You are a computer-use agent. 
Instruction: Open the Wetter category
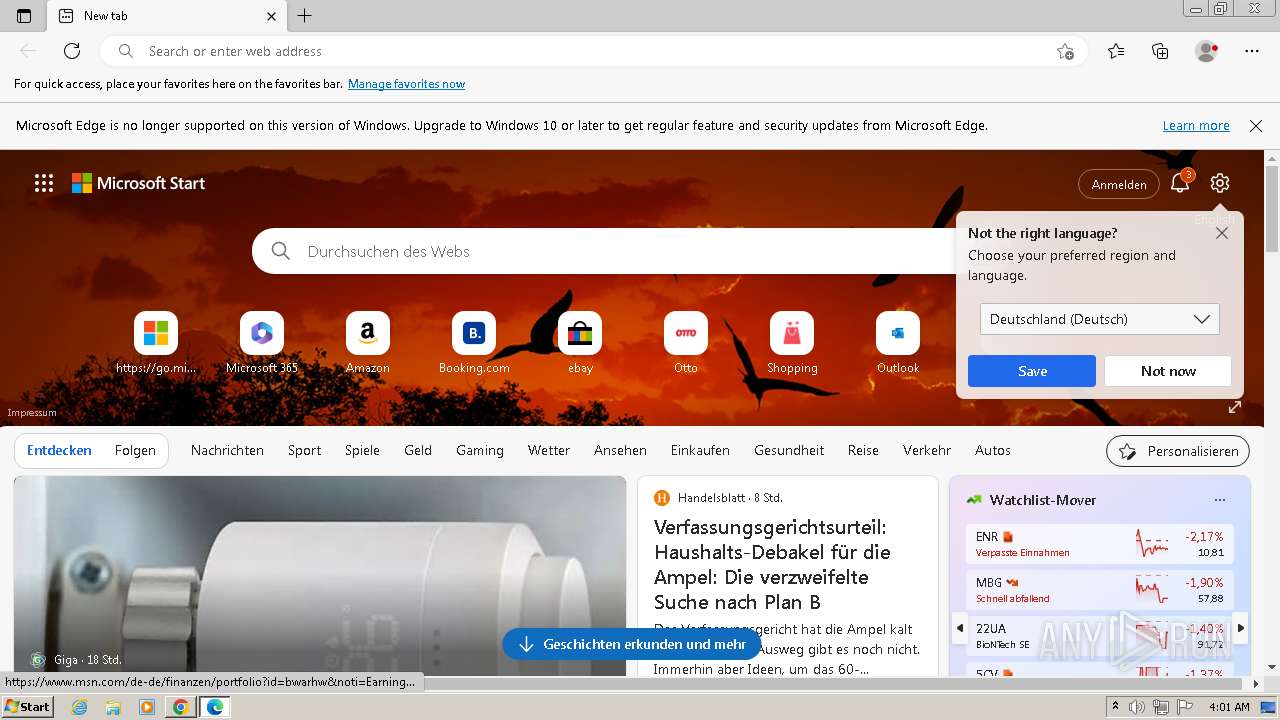coord(549,451)
